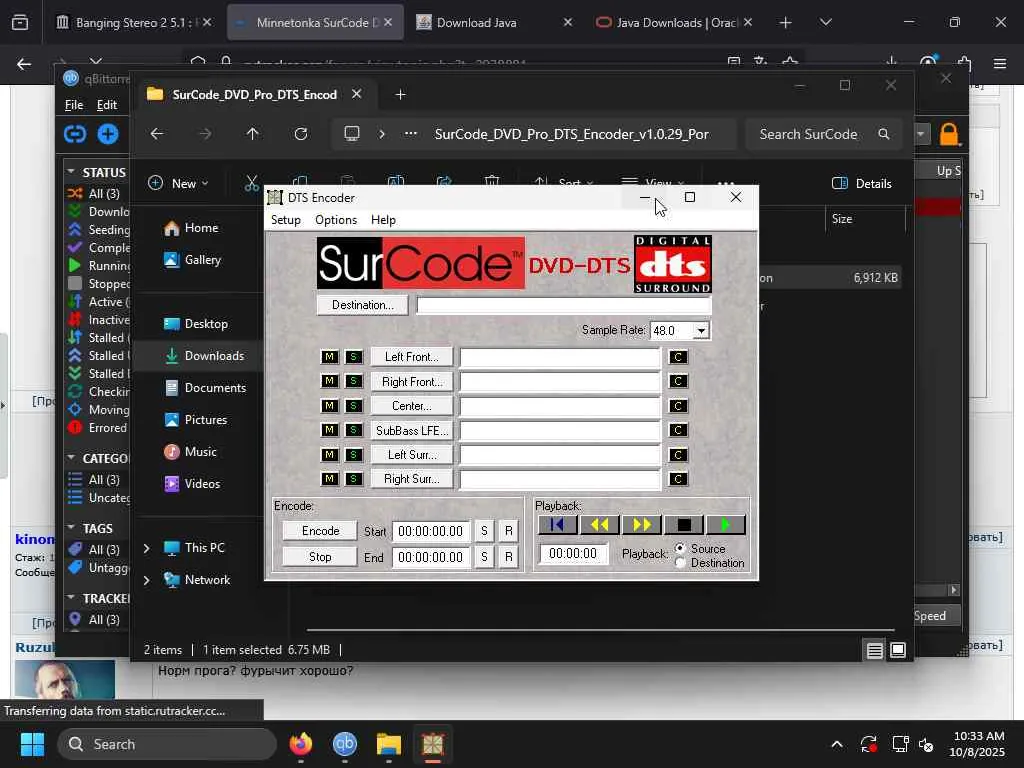Mute the Left Front channel (M)
1024x768 pixels.
(329, 357)
